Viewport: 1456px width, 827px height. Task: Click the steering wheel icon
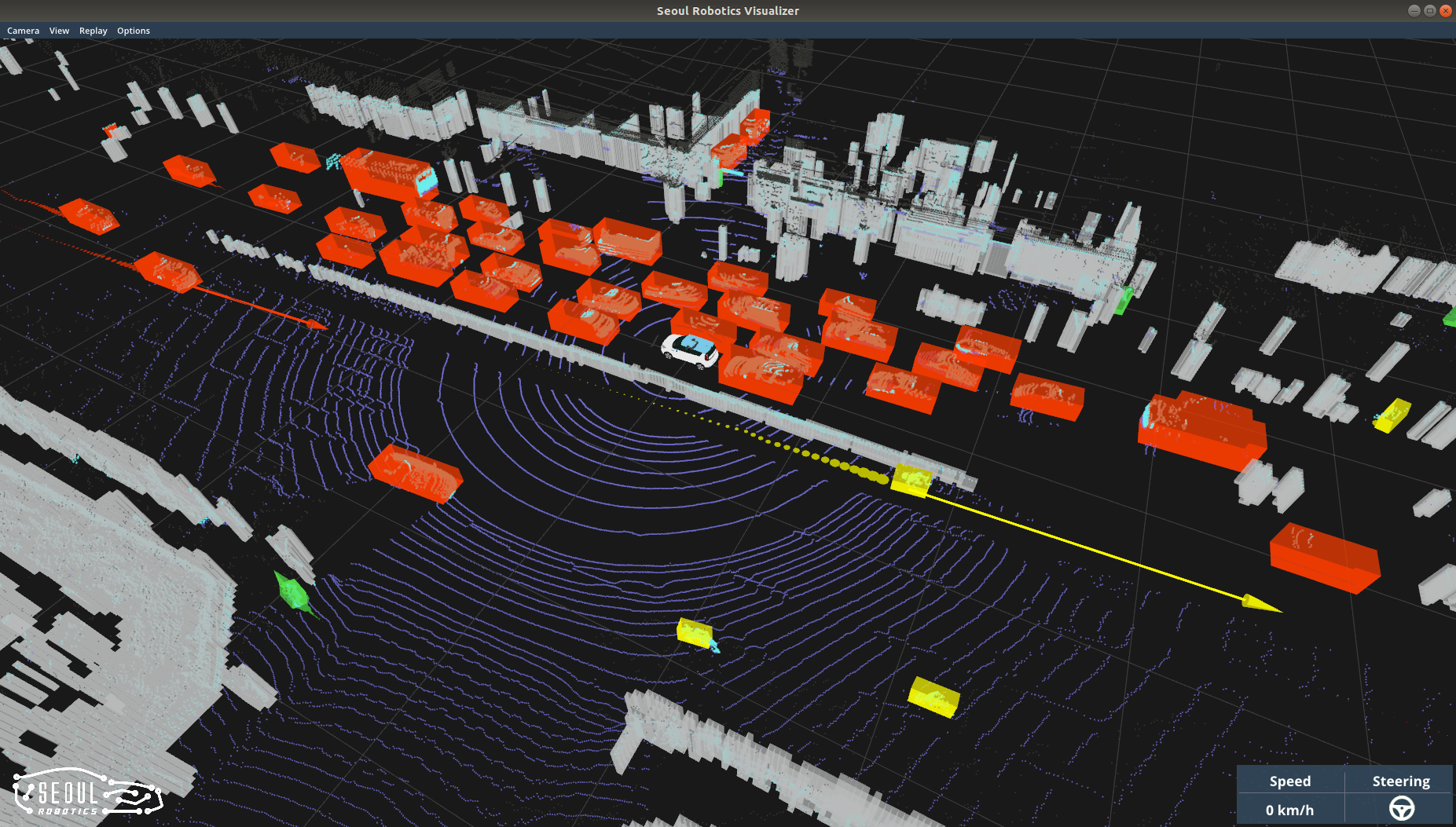click(x=1401, y=808)
